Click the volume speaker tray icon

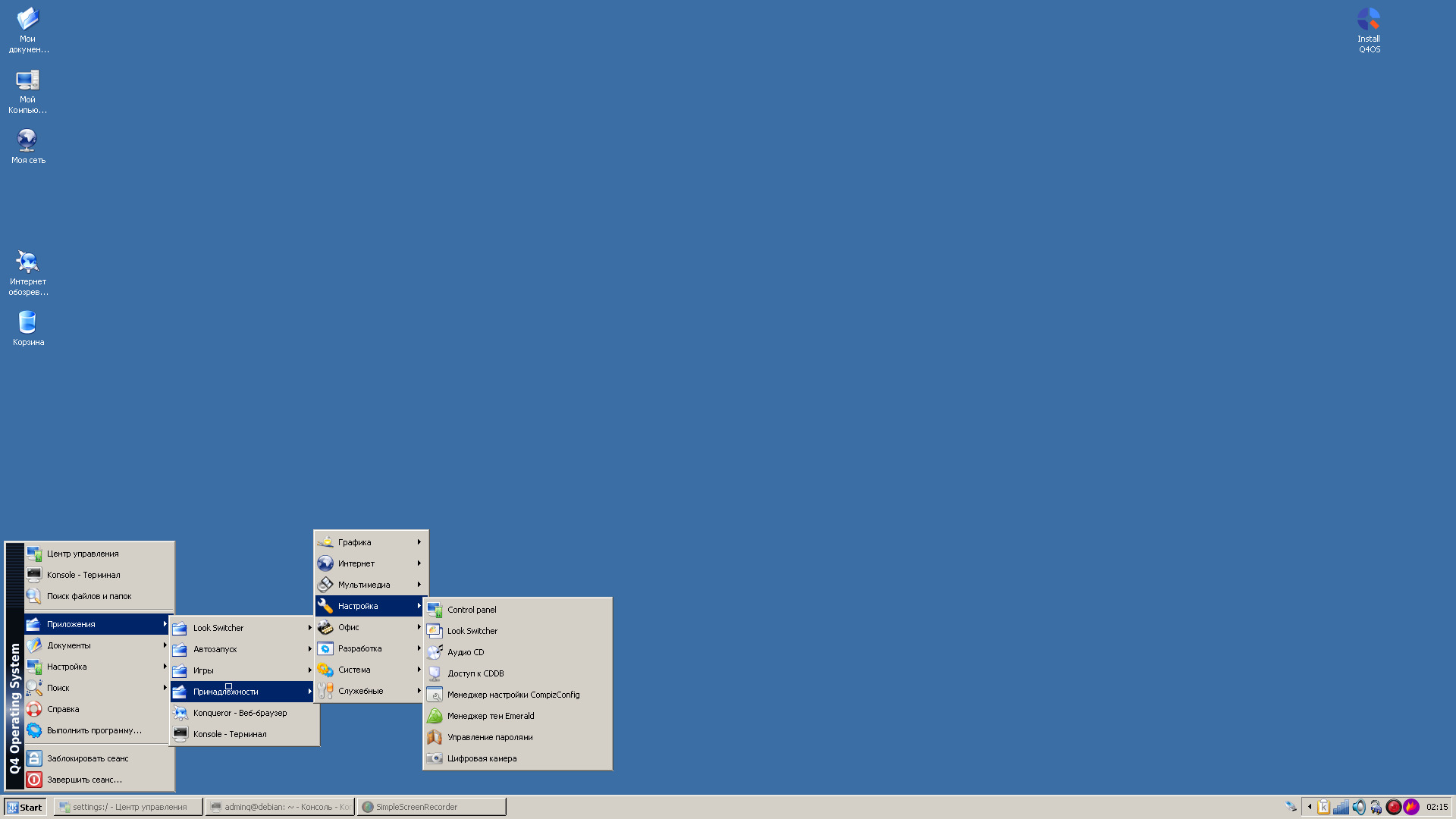1358,807
